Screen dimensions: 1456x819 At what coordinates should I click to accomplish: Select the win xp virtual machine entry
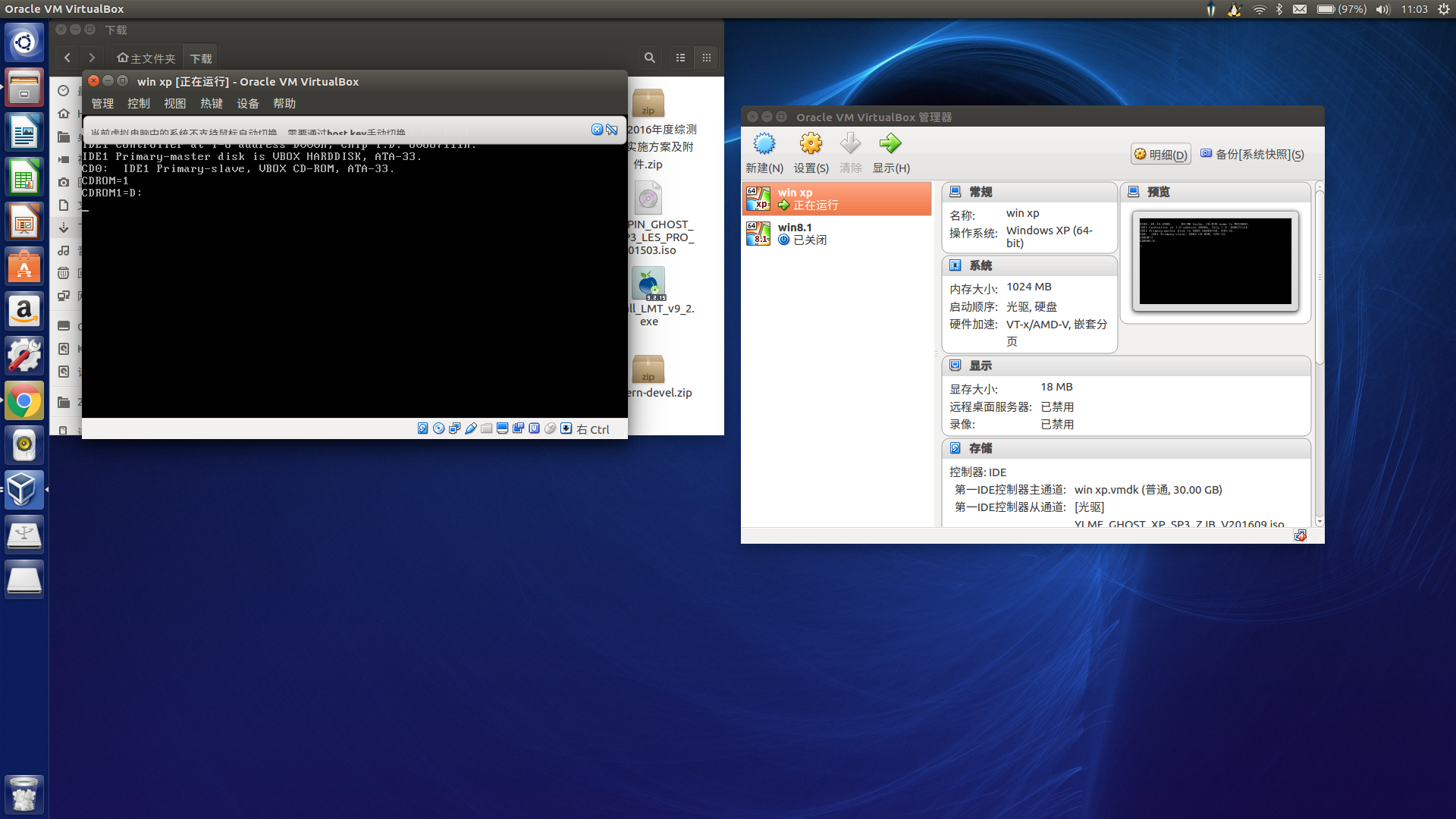pos(836,199)
